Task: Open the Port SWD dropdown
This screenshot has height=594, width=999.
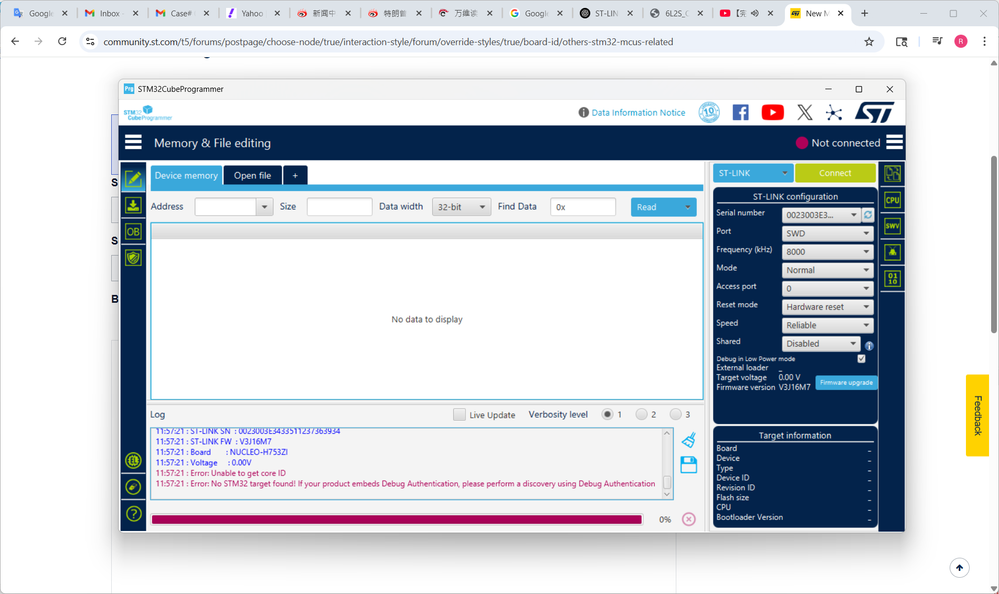Action: click(x=828, y=233)
